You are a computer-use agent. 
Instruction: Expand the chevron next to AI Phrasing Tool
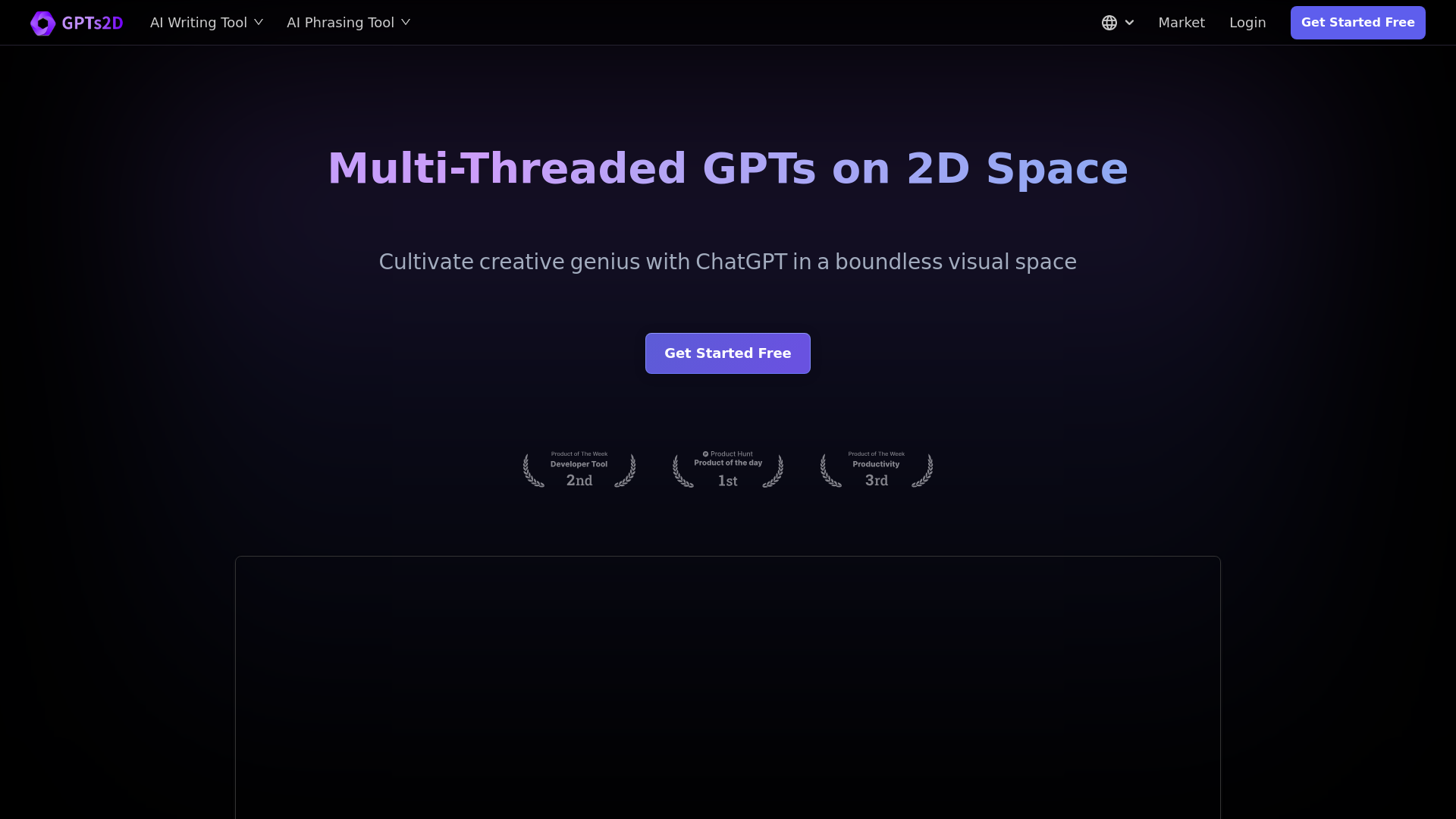(x=406, y=22)
